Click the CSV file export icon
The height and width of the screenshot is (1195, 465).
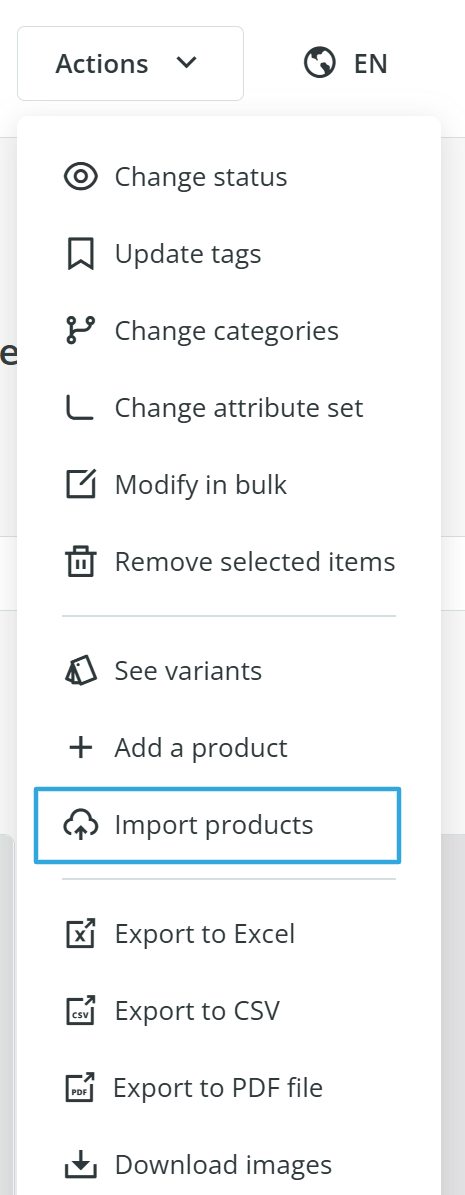click(80, 1011)
